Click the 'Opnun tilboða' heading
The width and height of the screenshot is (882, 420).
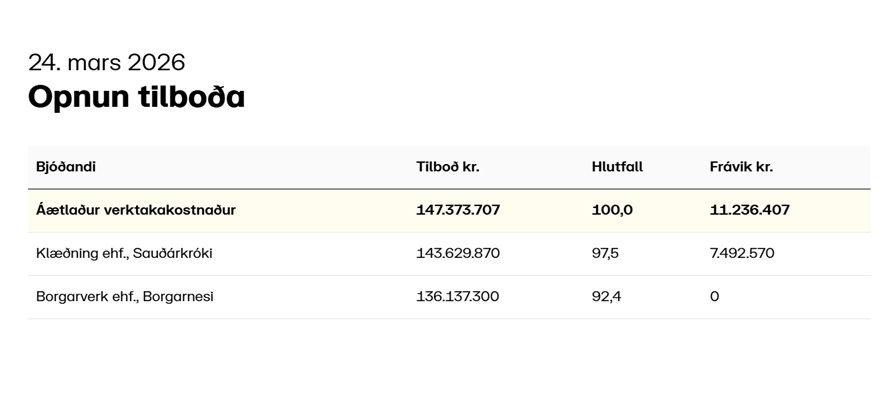(x=136, y=97)
